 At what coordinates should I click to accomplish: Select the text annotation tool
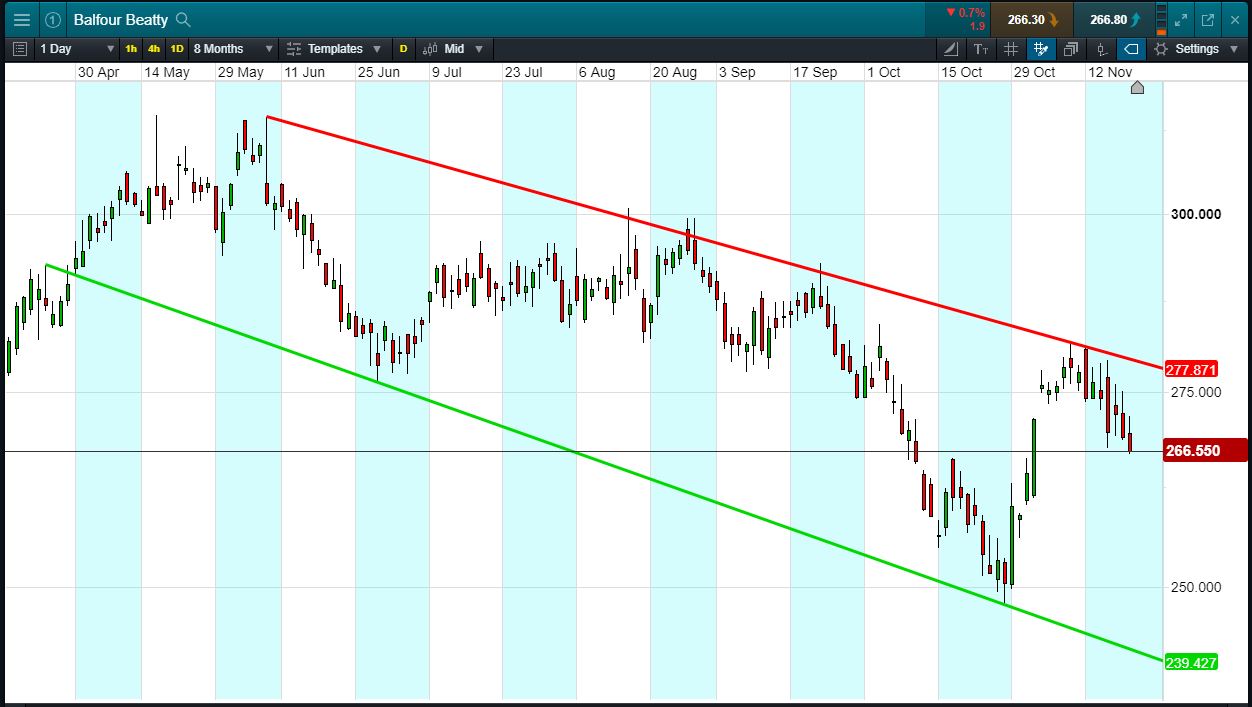(981, 48)
